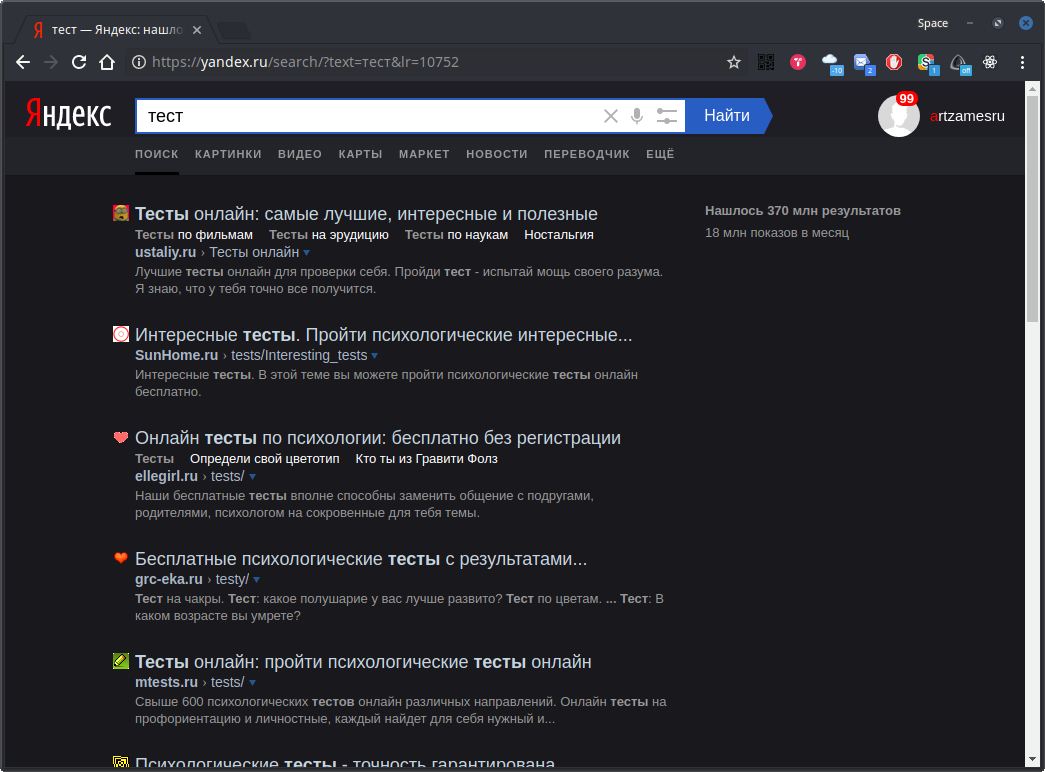
Task: Open 'Интересные тесты. Пройти психологические' result
Action: (x=383, y=335)
